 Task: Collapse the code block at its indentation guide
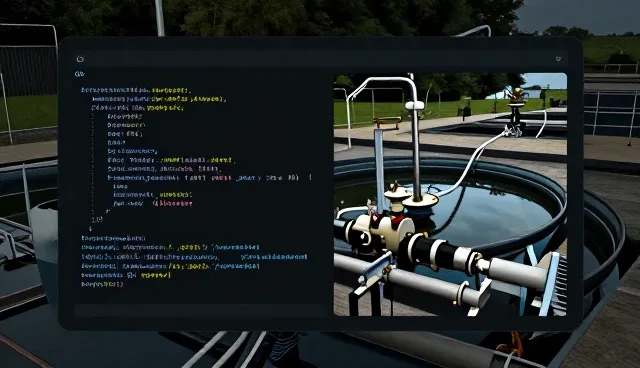(x=93, y=163)
